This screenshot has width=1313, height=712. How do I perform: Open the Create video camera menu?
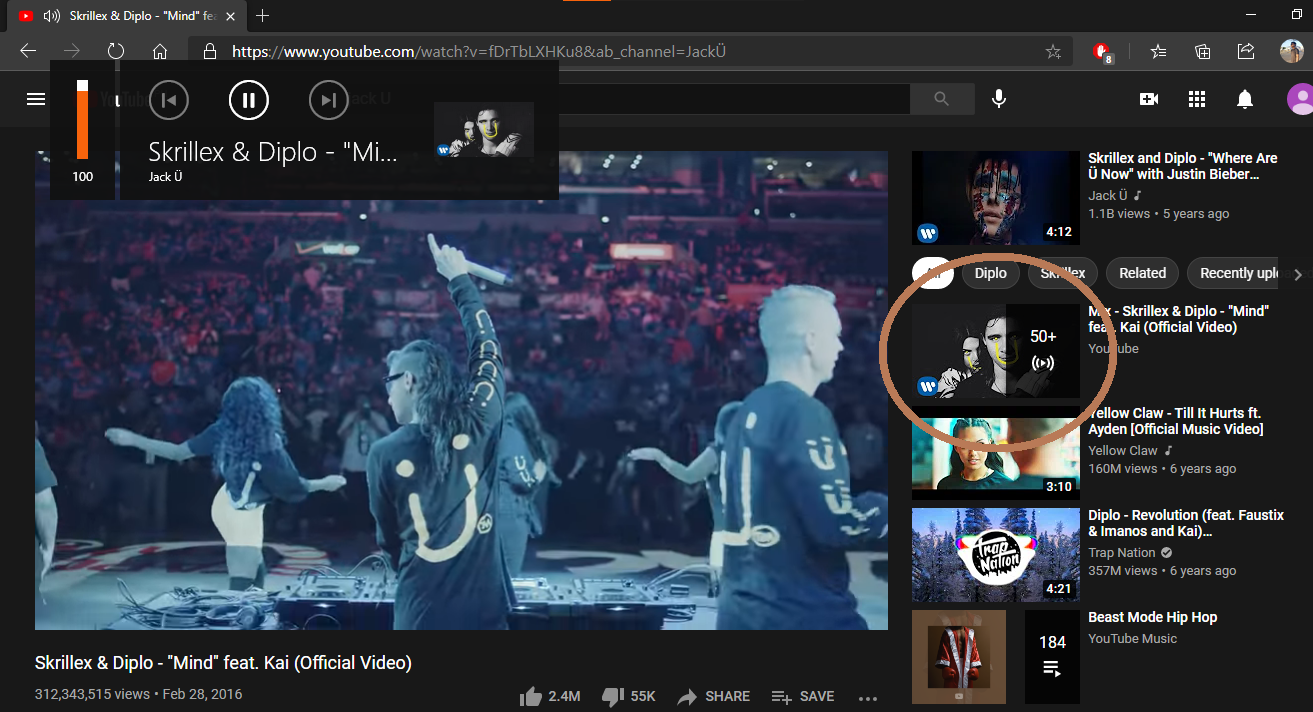(x=1149, y=98)
